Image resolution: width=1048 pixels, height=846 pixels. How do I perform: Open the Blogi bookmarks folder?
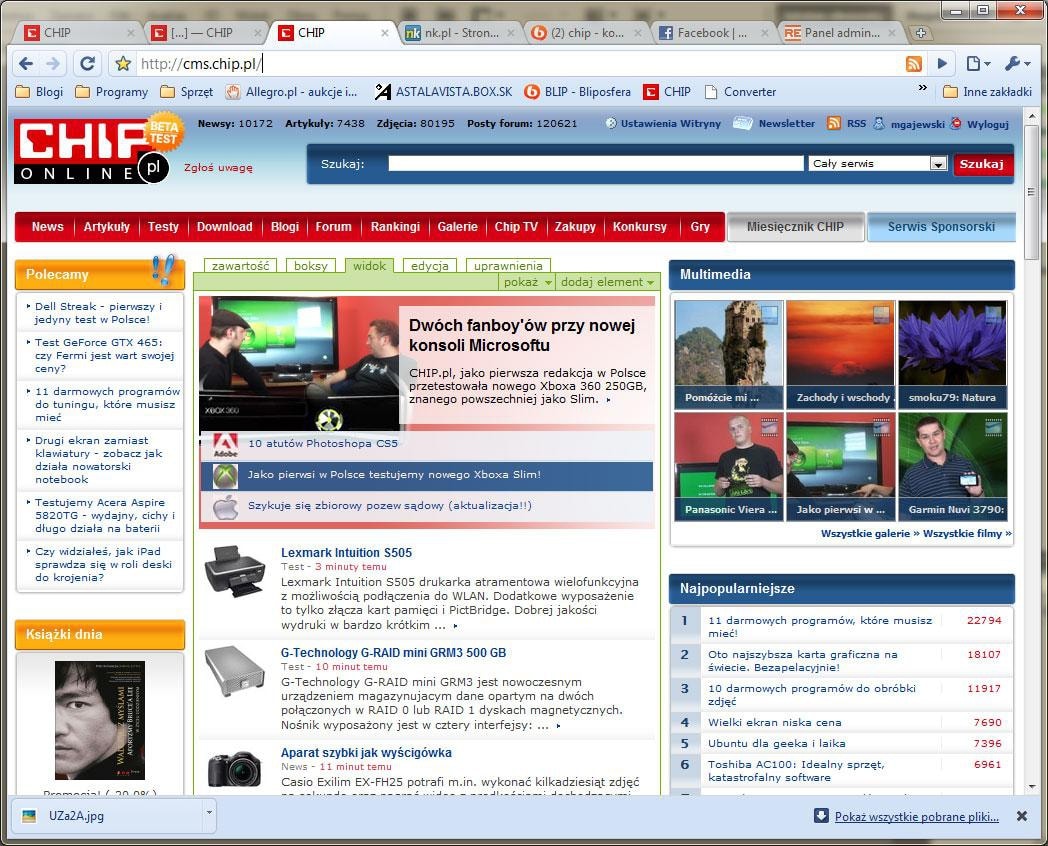(39, 92)
